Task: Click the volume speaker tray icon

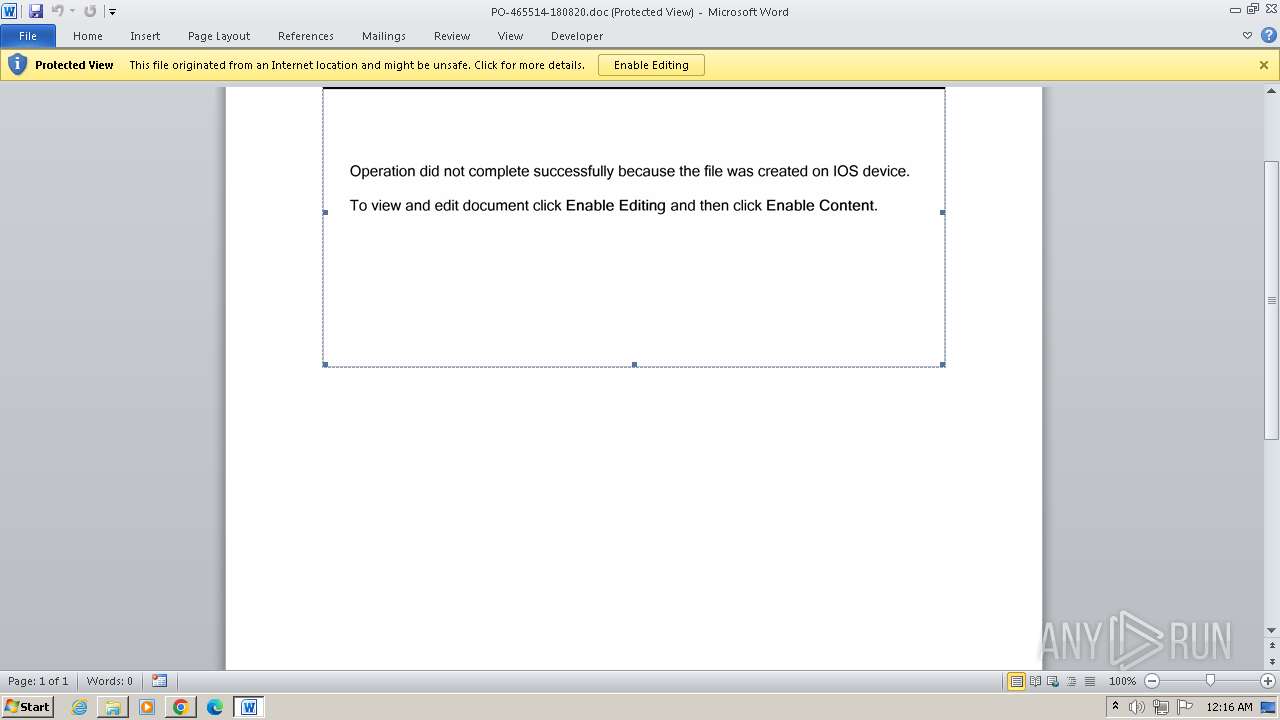Action: [x=1137, y=707]
